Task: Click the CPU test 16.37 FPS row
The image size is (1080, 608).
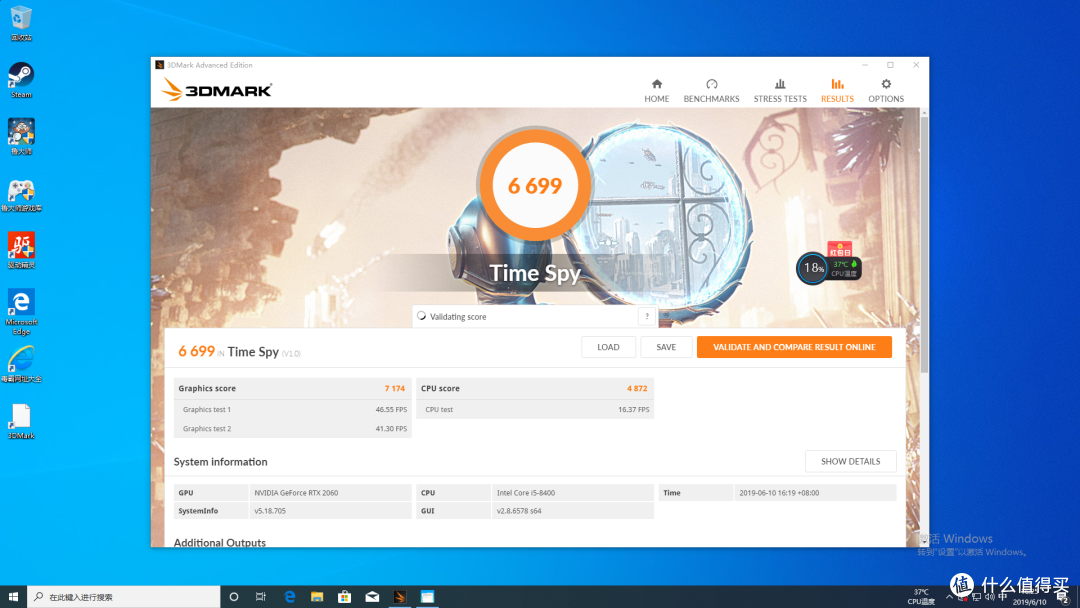Action: click(535, 409)
